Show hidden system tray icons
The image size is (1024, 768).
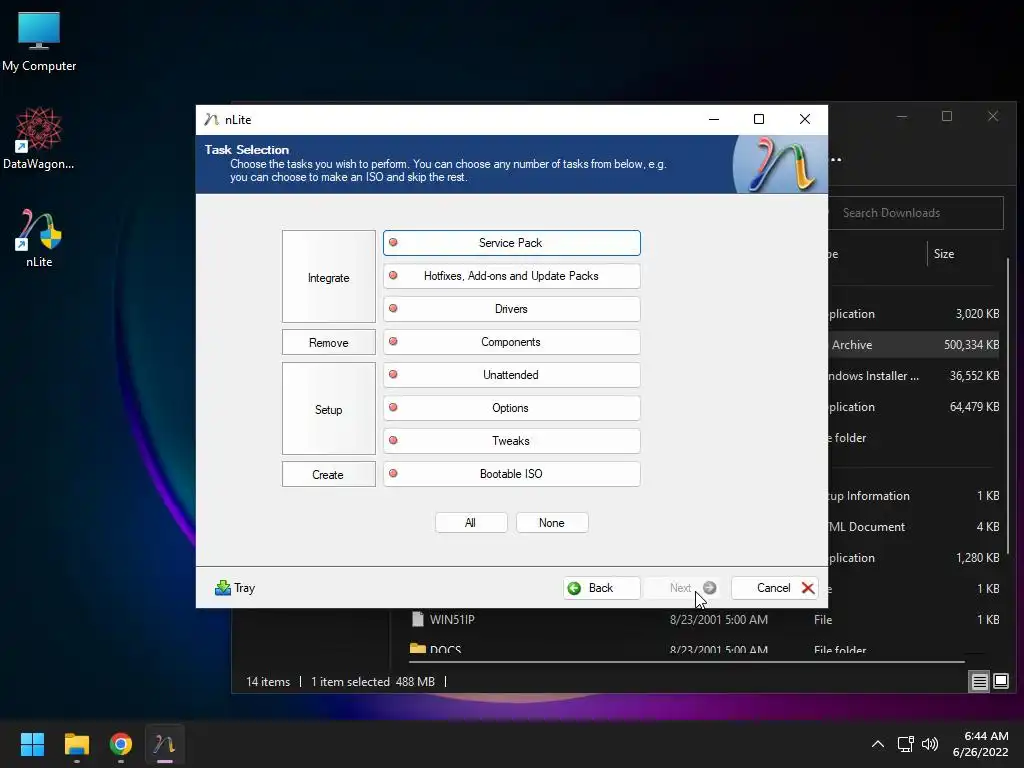tap(878, 744)
